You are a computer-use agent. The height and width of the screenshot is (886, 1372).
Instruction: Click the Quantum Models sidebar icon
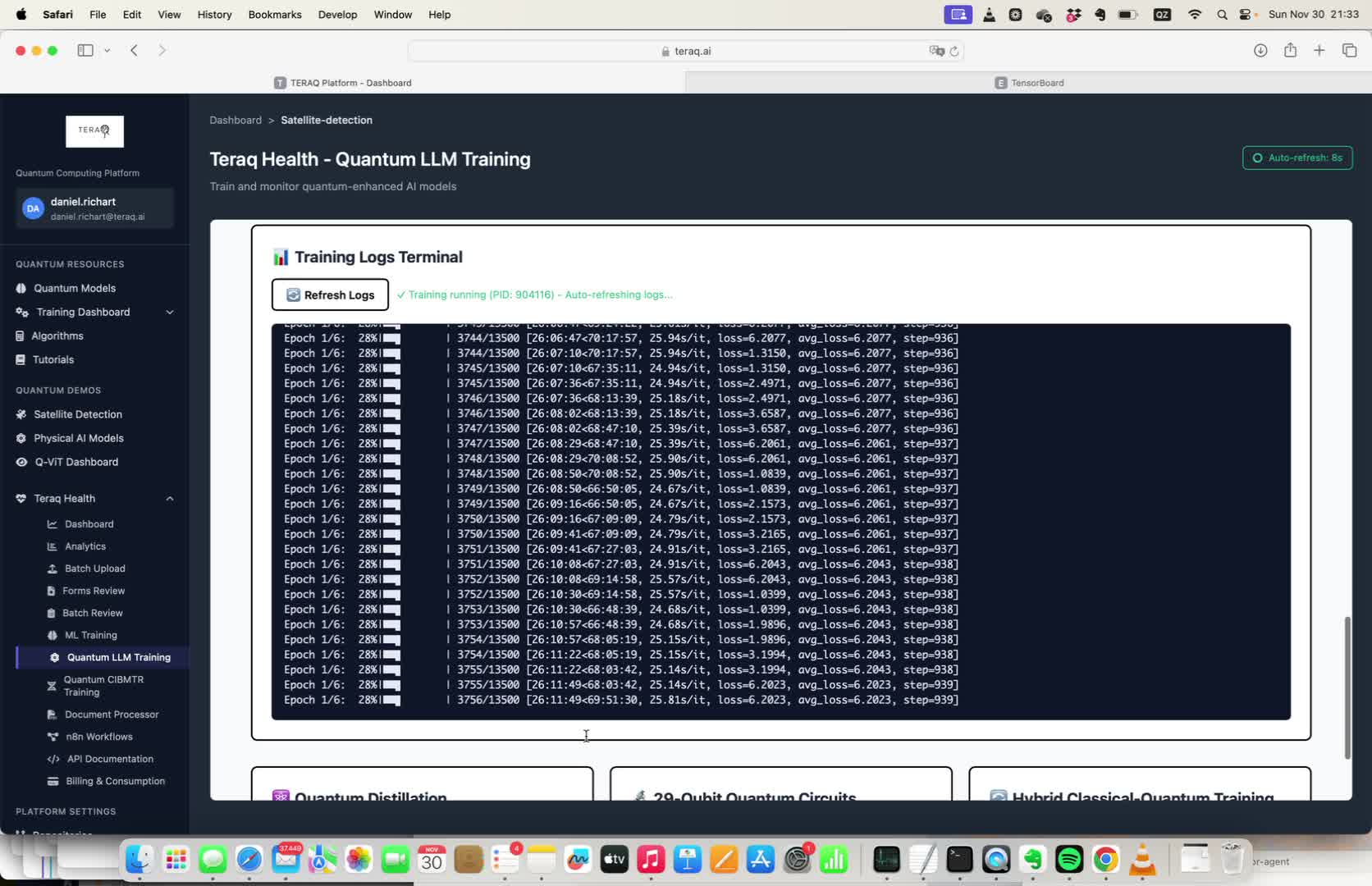(x=21, y=289)
